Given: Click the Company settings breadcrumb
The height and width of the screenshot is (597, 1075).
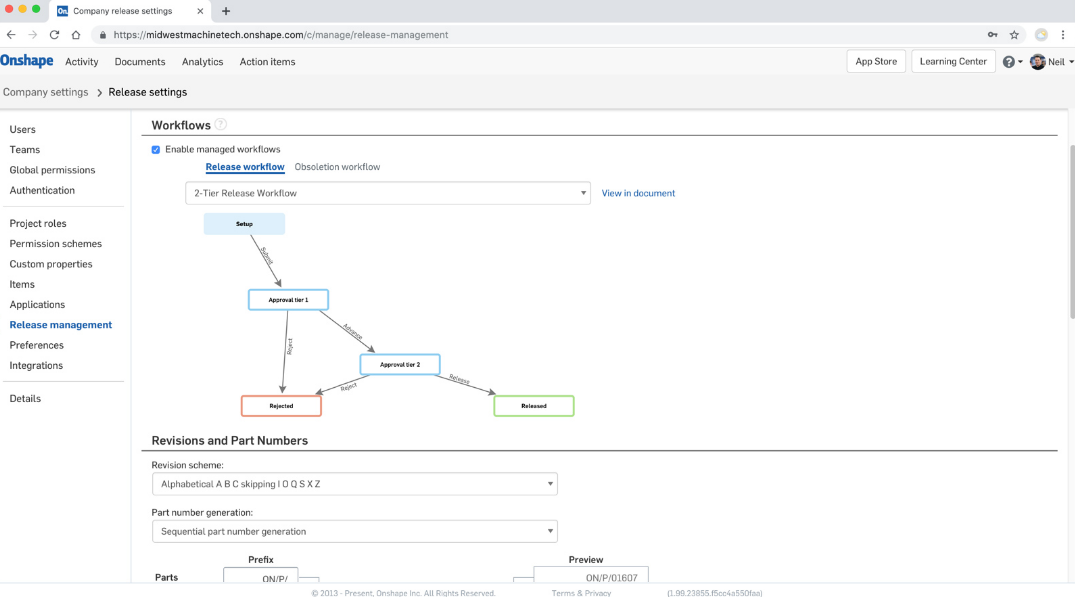Looking at the screenshot, I should 46,92.
